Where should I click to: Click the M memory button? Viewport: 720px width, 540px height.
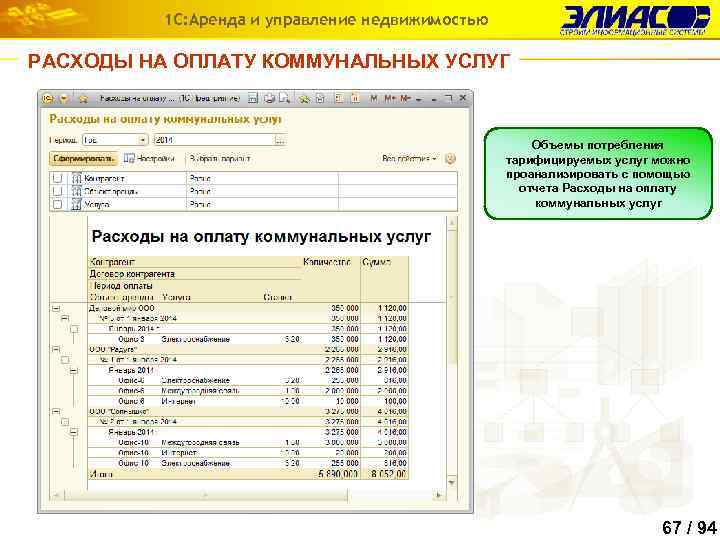[x=374, y=98]
